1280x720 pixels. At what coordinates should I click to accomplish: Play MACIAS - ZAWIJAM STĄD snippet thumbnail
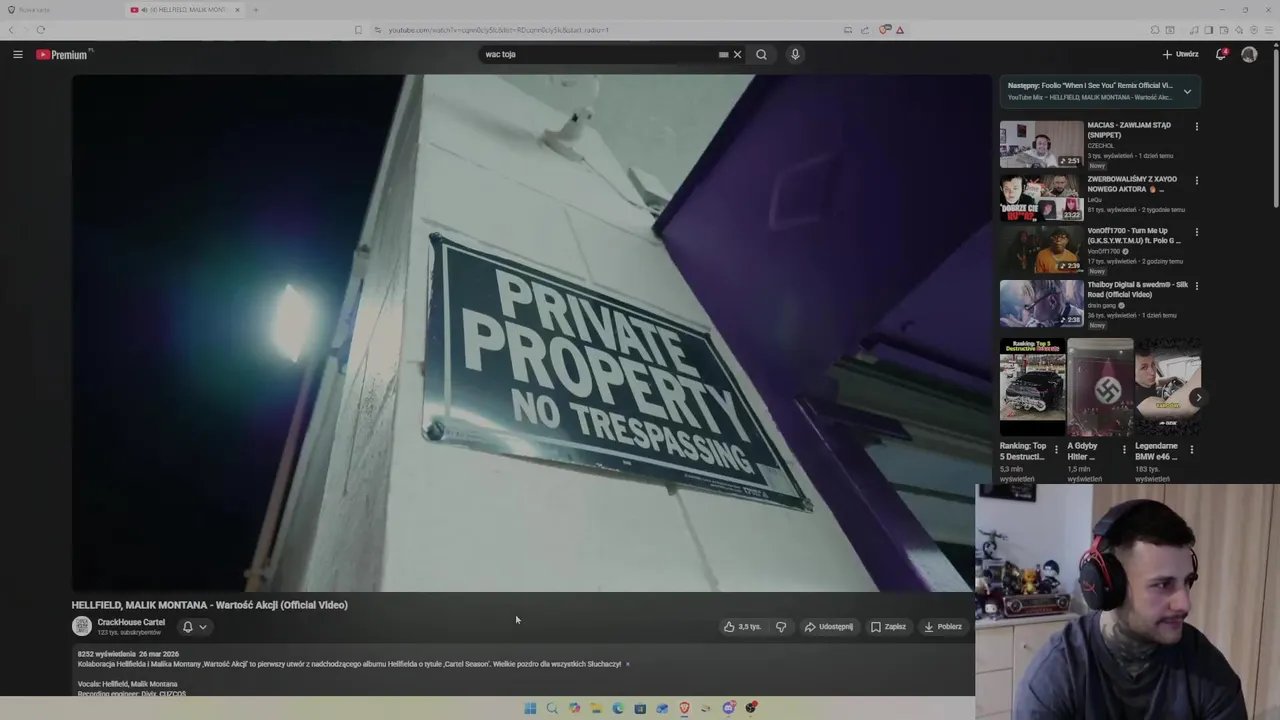pos(1041,144)
